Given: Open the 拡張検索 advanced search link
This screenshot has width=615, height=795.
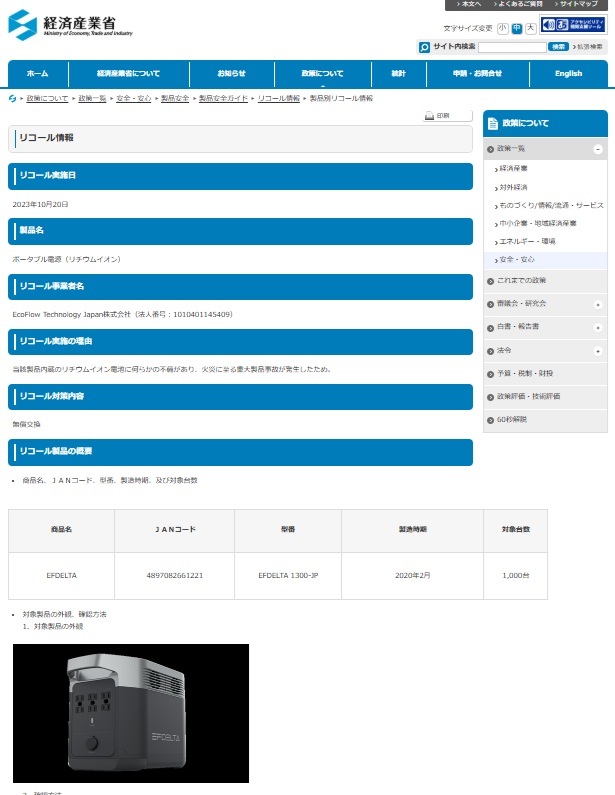Looking at the screenshot, I should [588, 47].
